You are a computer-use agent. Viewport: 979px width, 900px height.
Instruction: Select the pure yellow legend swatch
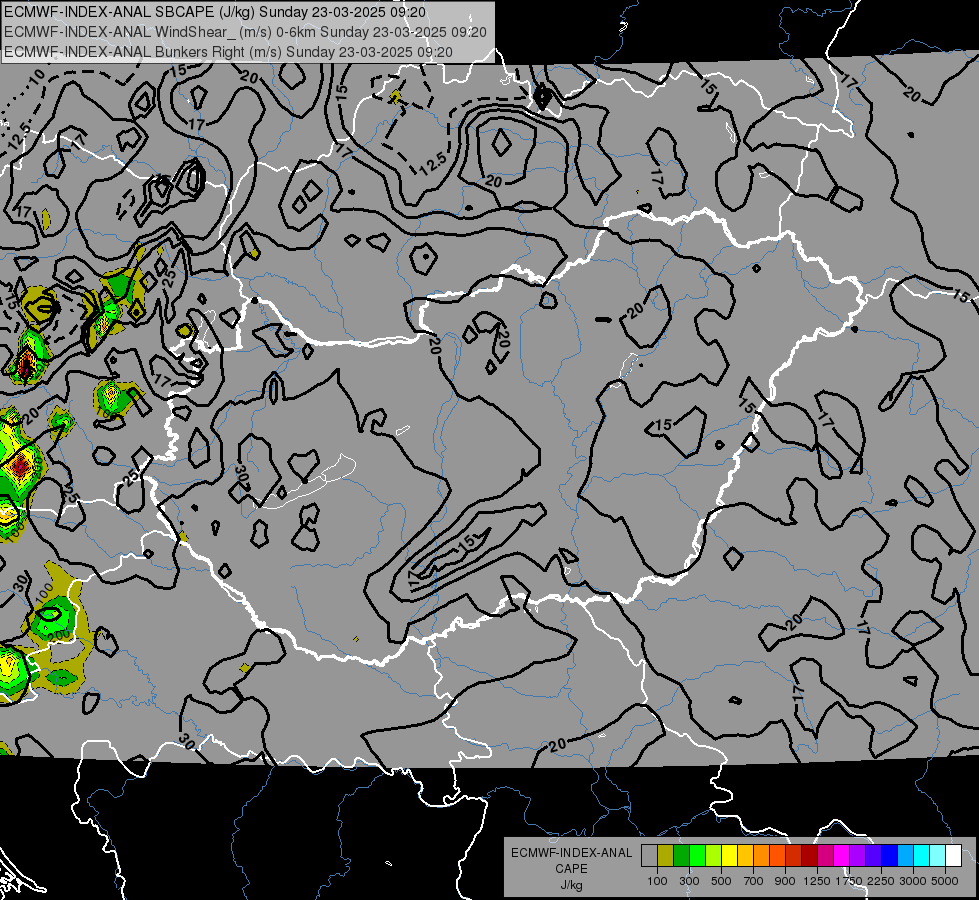[x=729, y=855]
